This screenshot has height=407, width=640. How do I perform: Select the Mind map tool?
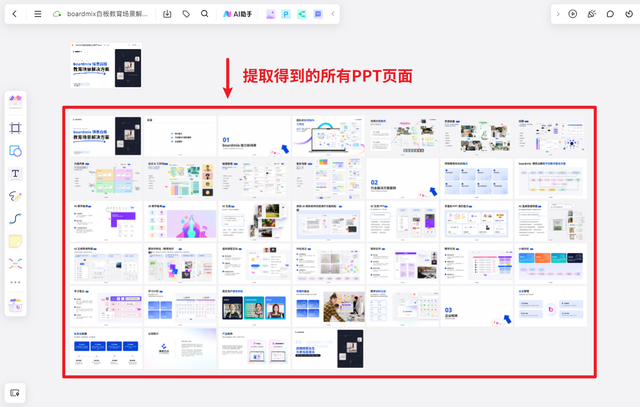(x=16, y=264)
